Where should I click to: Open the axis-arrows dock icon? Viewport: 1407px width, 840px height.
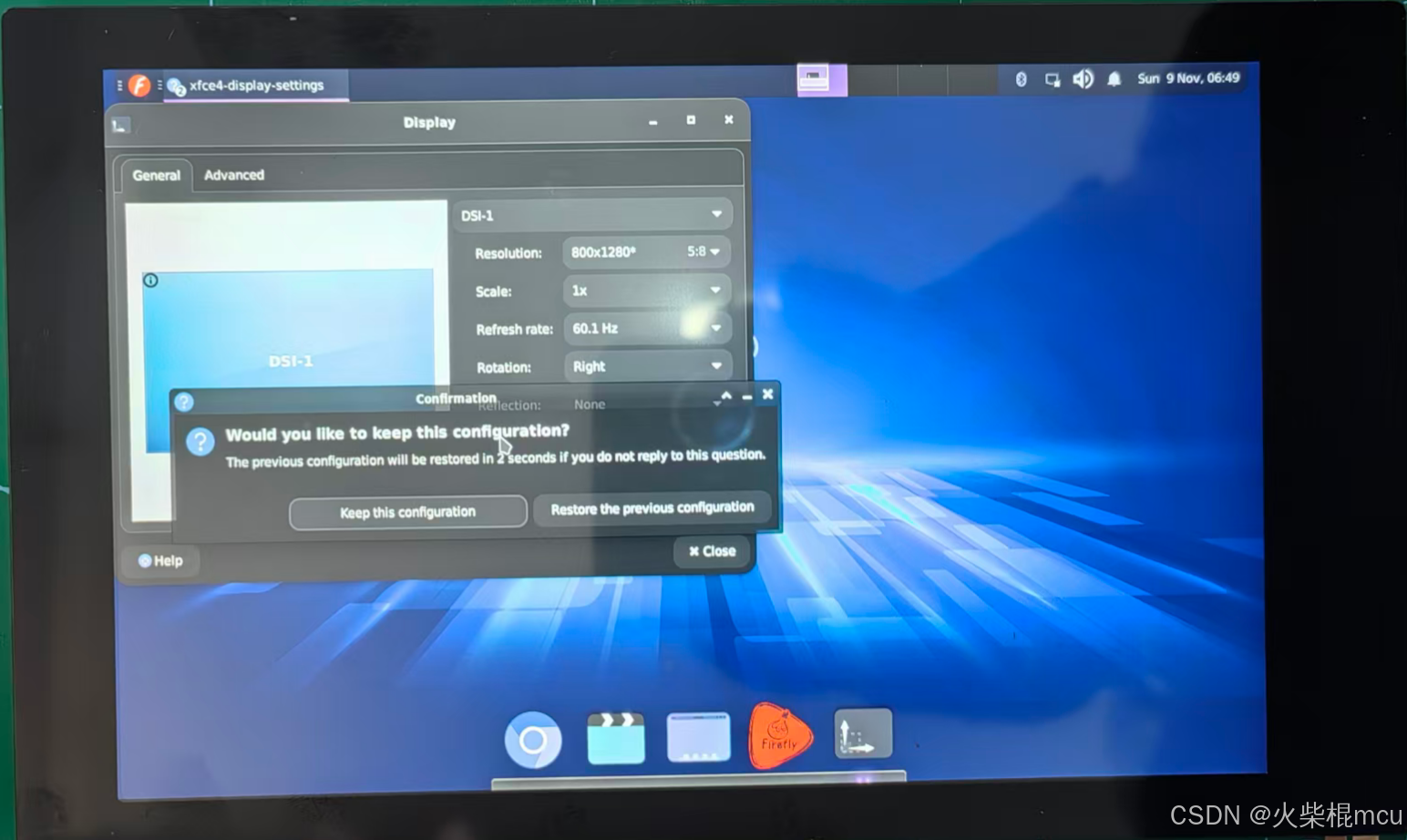[863, 732]
